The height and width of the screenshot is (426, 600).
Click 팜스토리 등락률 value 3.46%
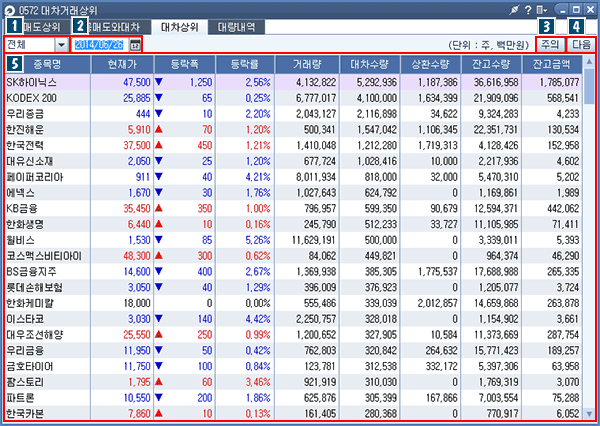(258, 382)
